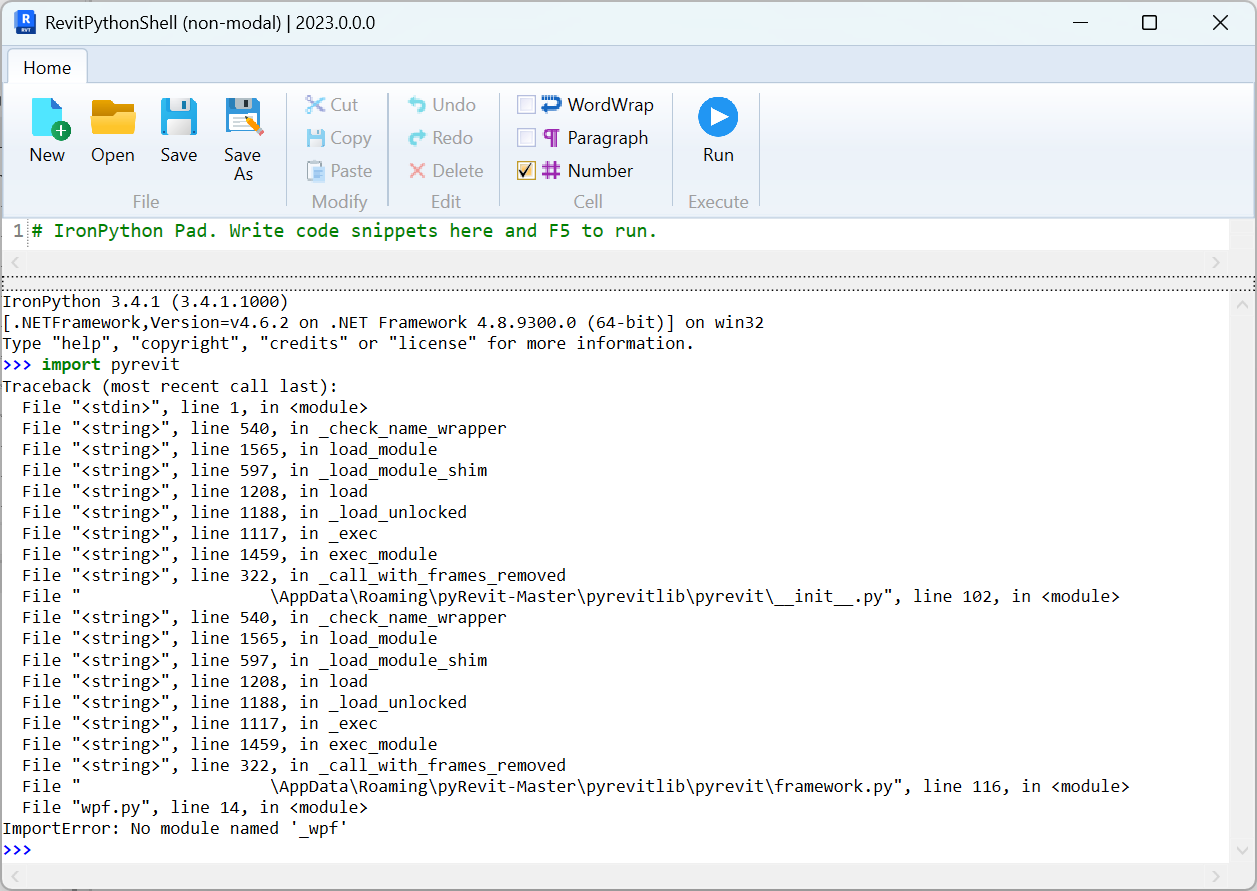Click the .NETFramework version info line
Image resolution: width=1257 pixels, height=891 pixels.
point(383,322)
